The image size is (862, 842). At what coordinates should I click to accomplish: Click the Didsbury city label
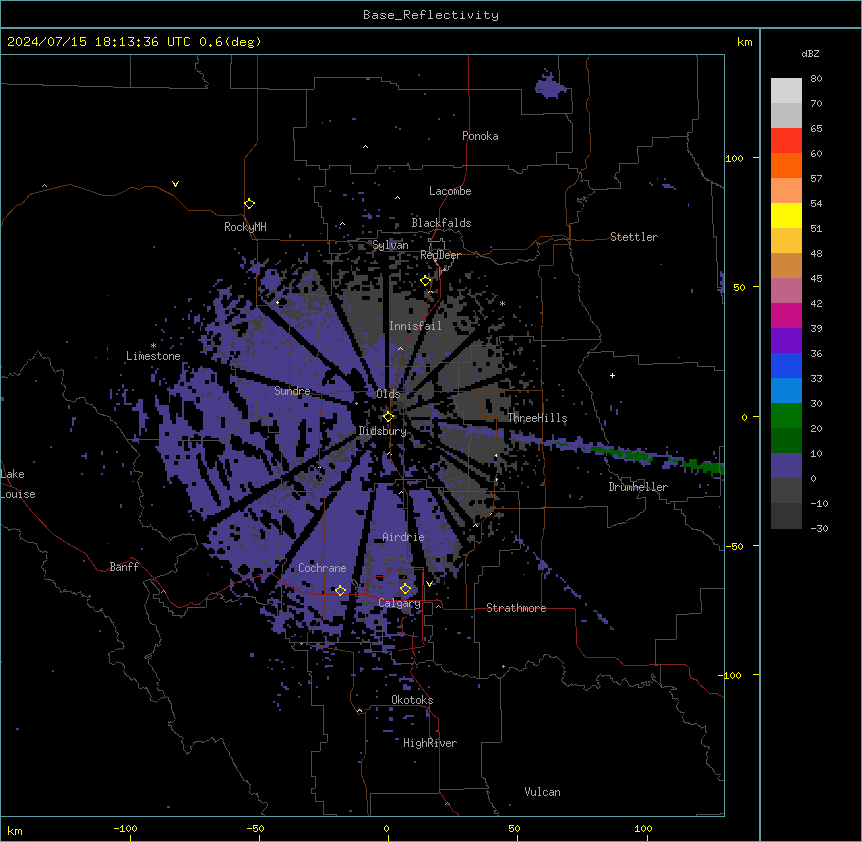coord(383,431)
